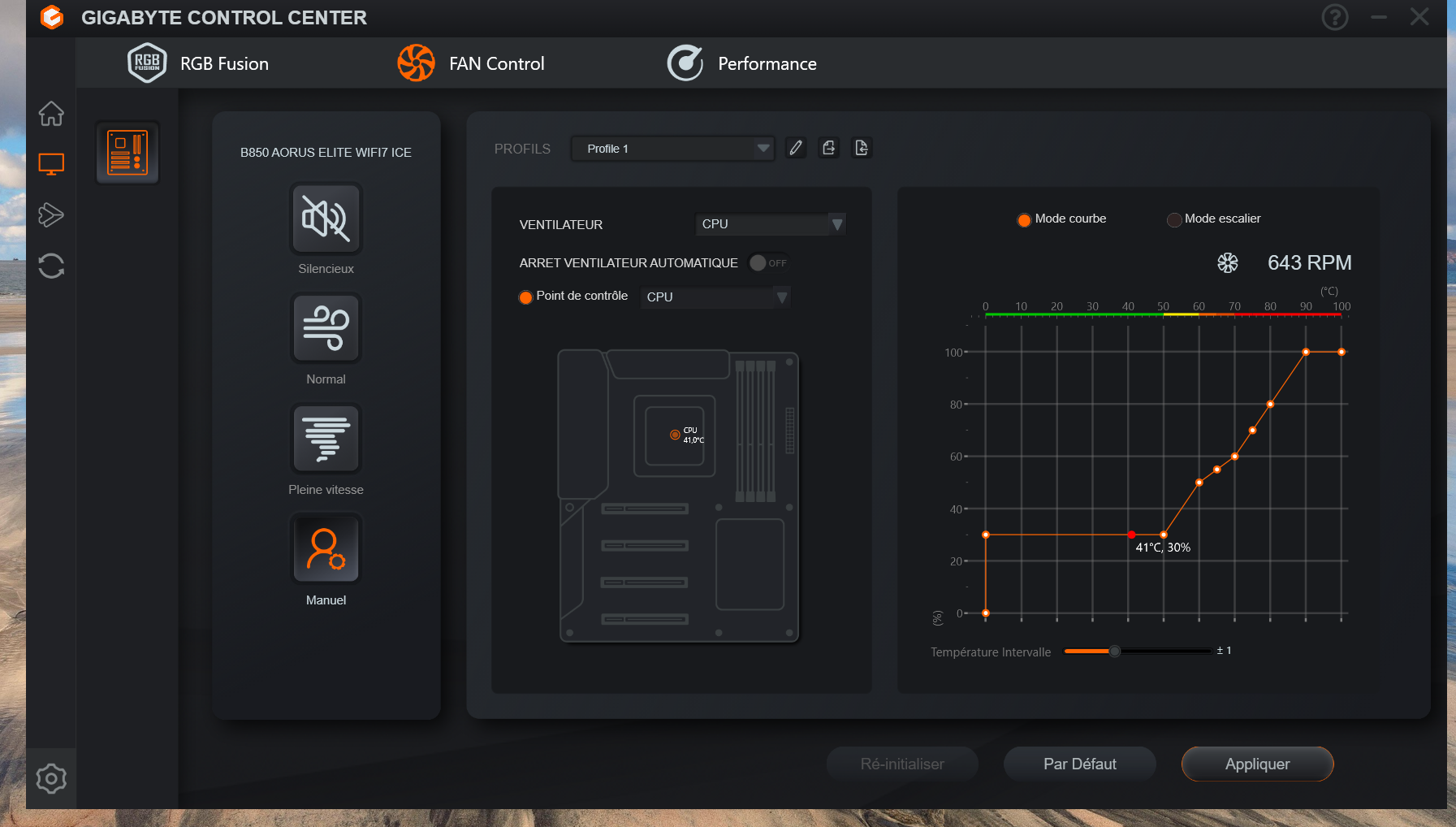Select the motherboard device thumbnail
Viewport: 1456px width, 827px height.
[127, 153]
